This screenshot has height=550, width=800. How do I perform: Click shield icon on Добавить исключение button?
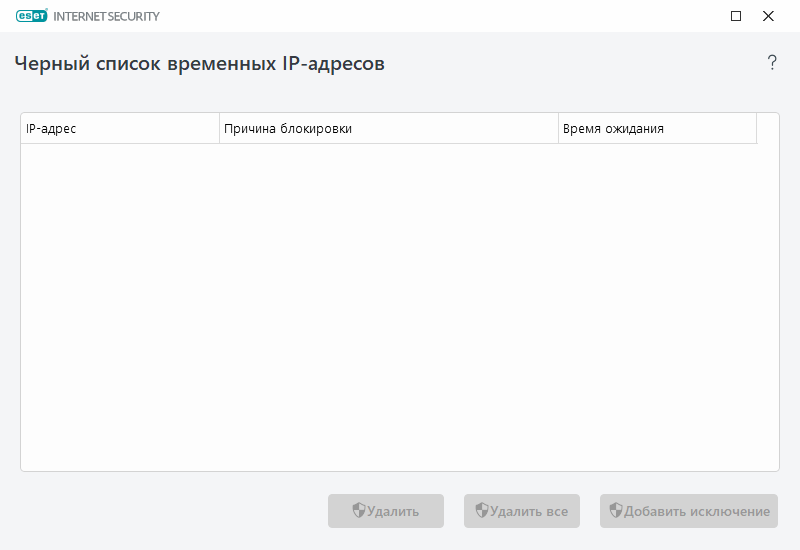click(616, 511)
